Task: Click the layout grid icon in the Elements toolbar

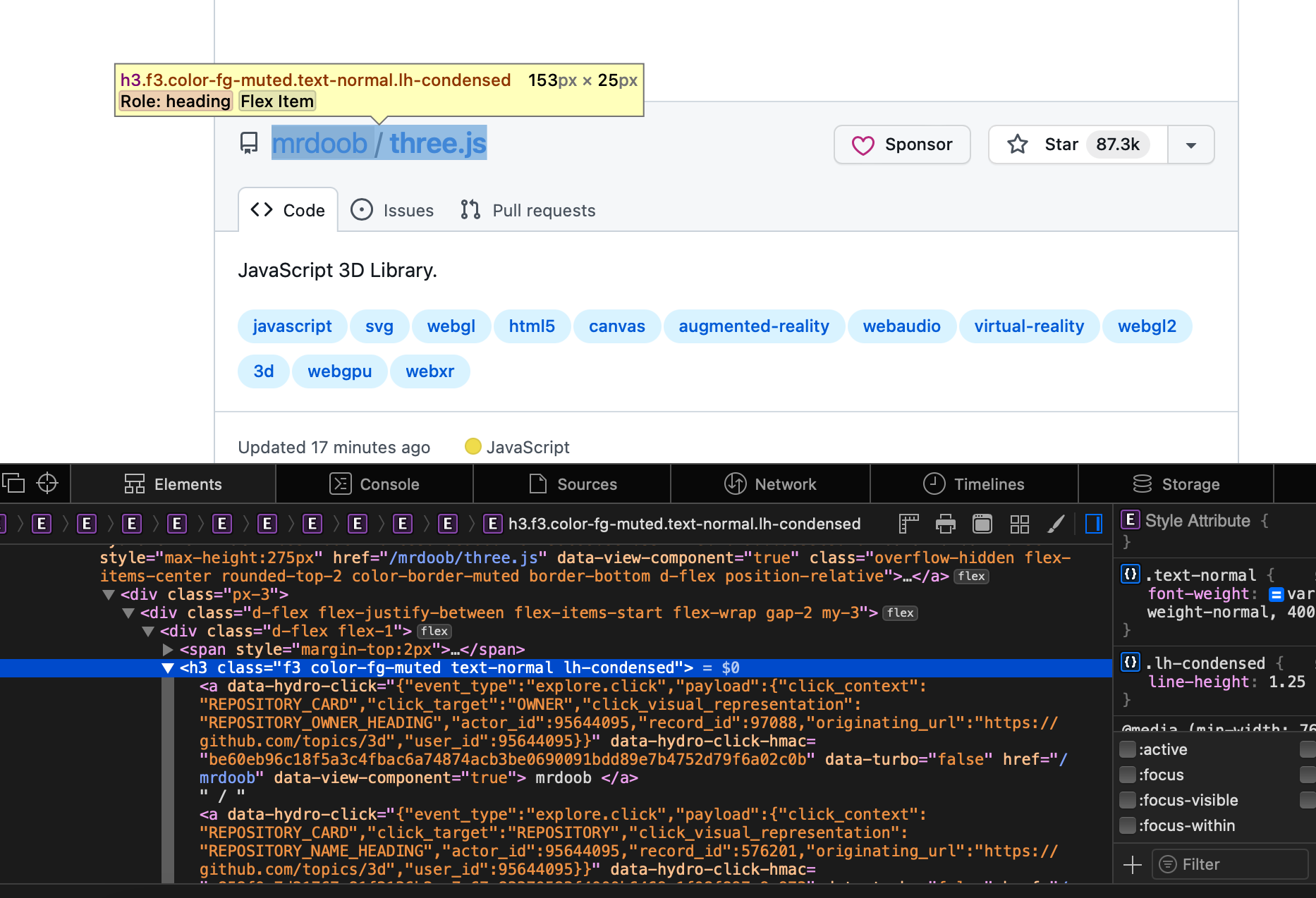Action: [x=1019, y=524]
